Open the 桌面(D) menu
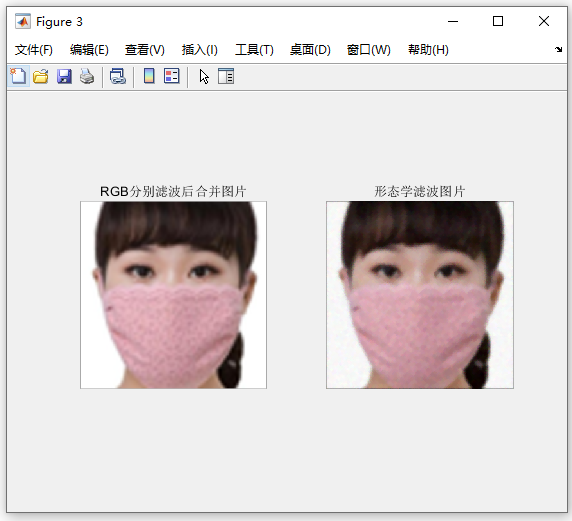The width and height of the screenshot is (572, 521). (310, 50)
